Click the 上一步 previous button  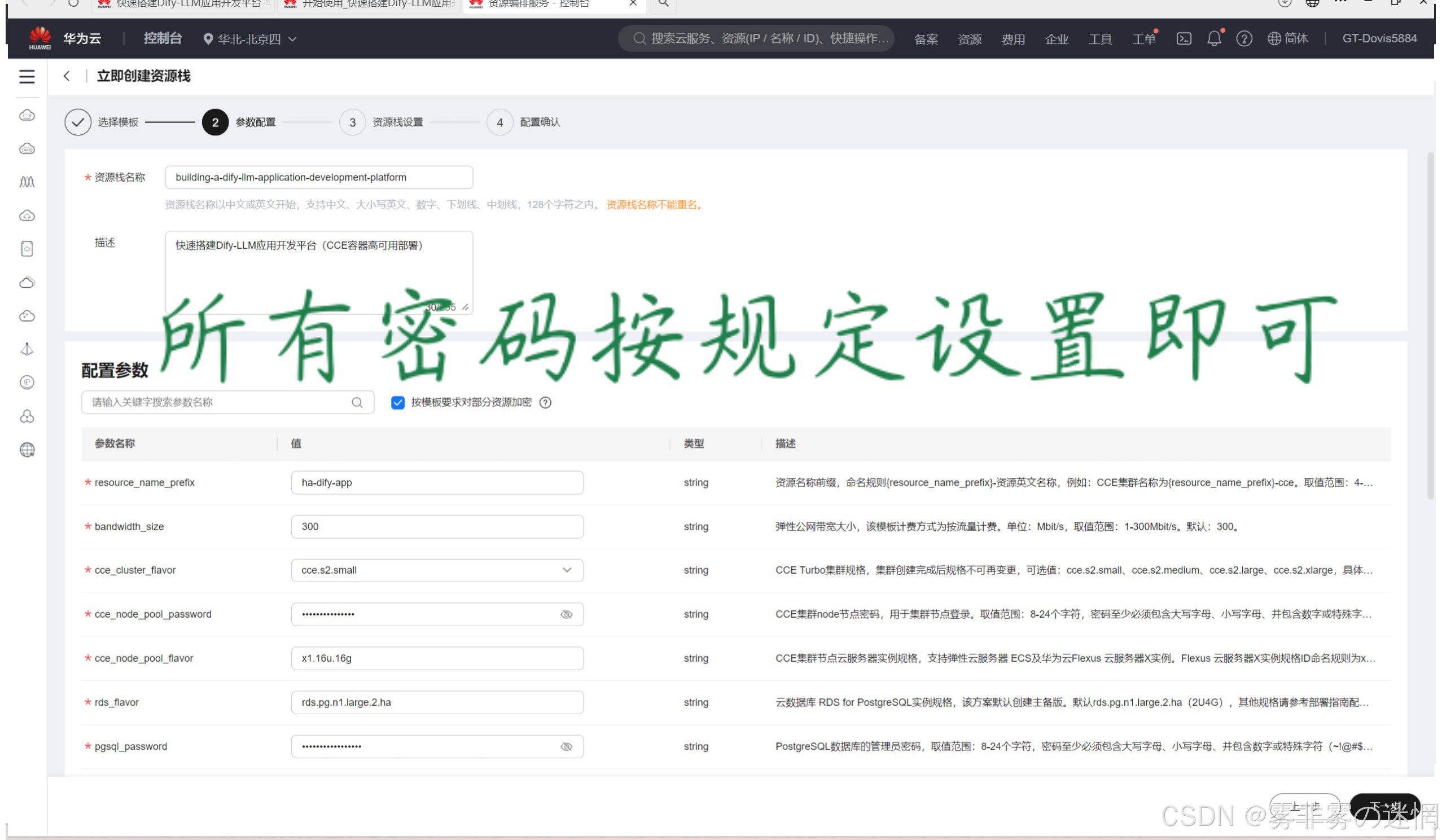(x=1305, y=806)
